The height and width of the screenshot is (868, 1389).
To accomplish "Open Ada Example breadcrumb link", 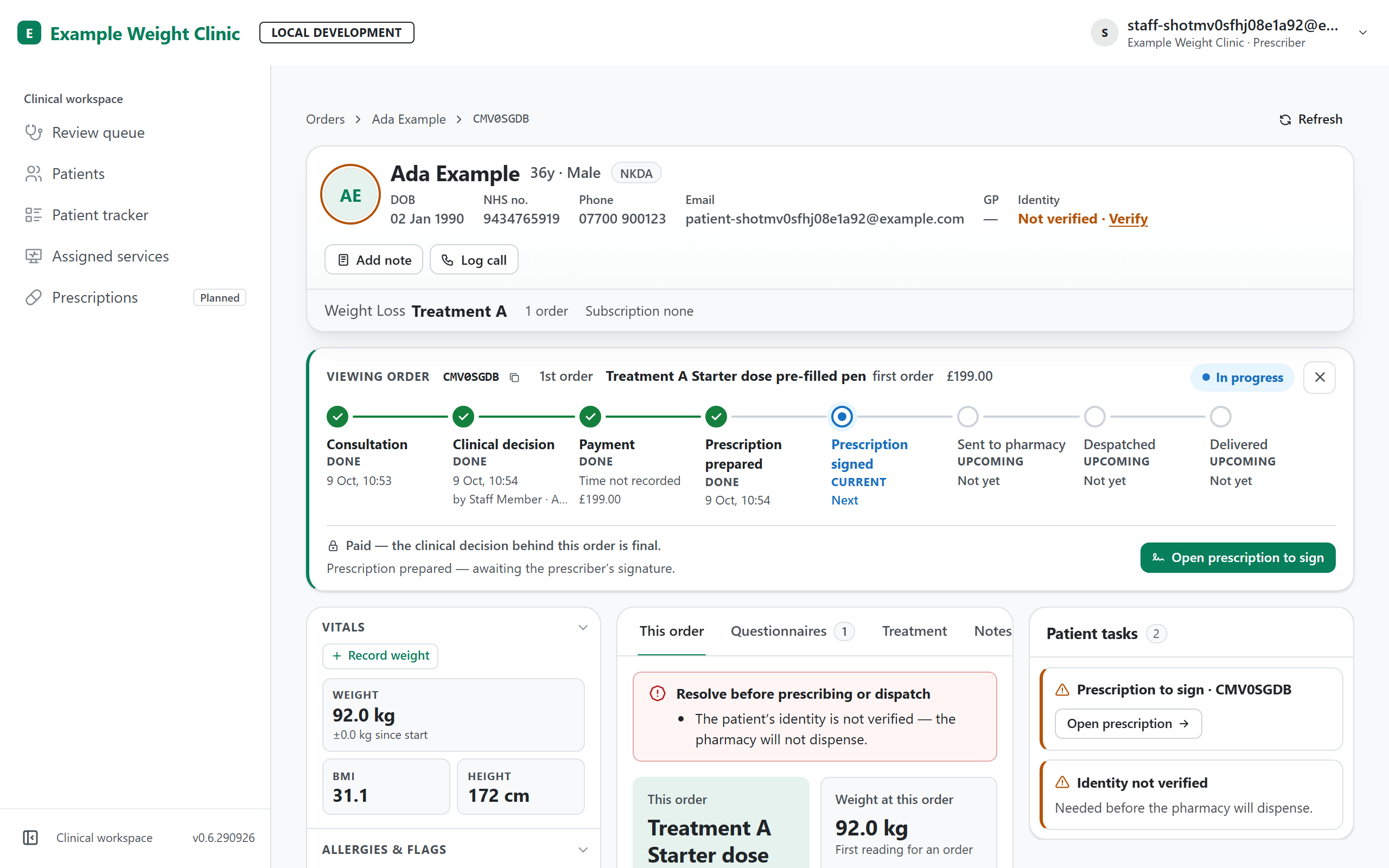I will (x=409, y=119).
